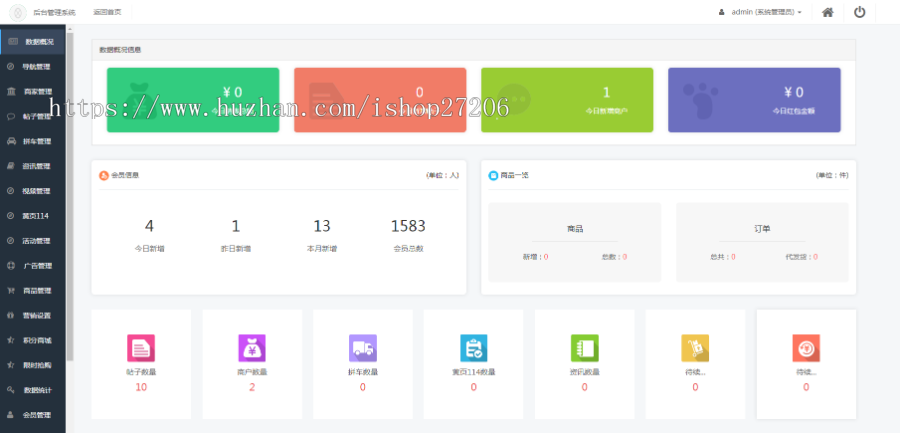The height and width of the screenshot is (433, 900).
Task: Open 视频管理 in the sidebar
Action: click(x=33, y=191)
